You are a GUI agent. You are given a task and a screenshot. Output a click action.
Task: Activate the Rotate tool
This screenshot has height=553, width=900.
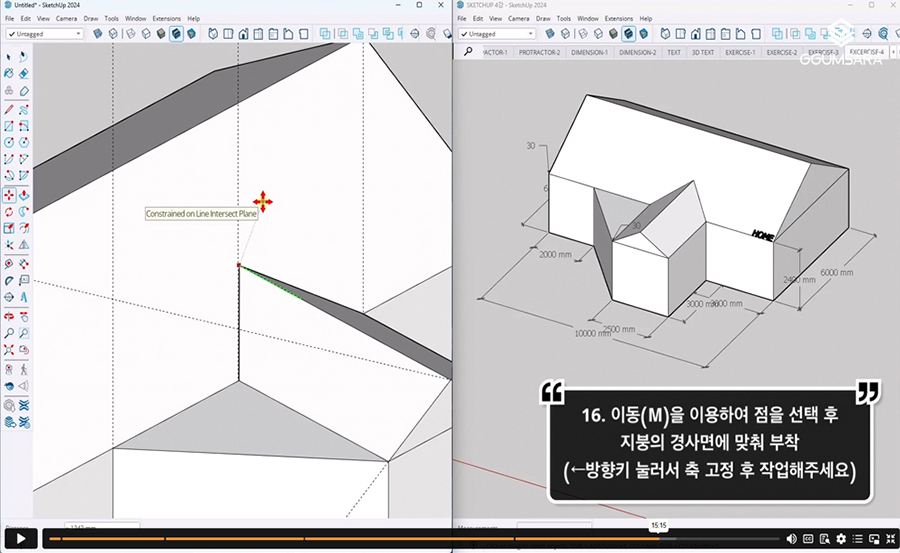pyautogui.click(x=9, y=212)
